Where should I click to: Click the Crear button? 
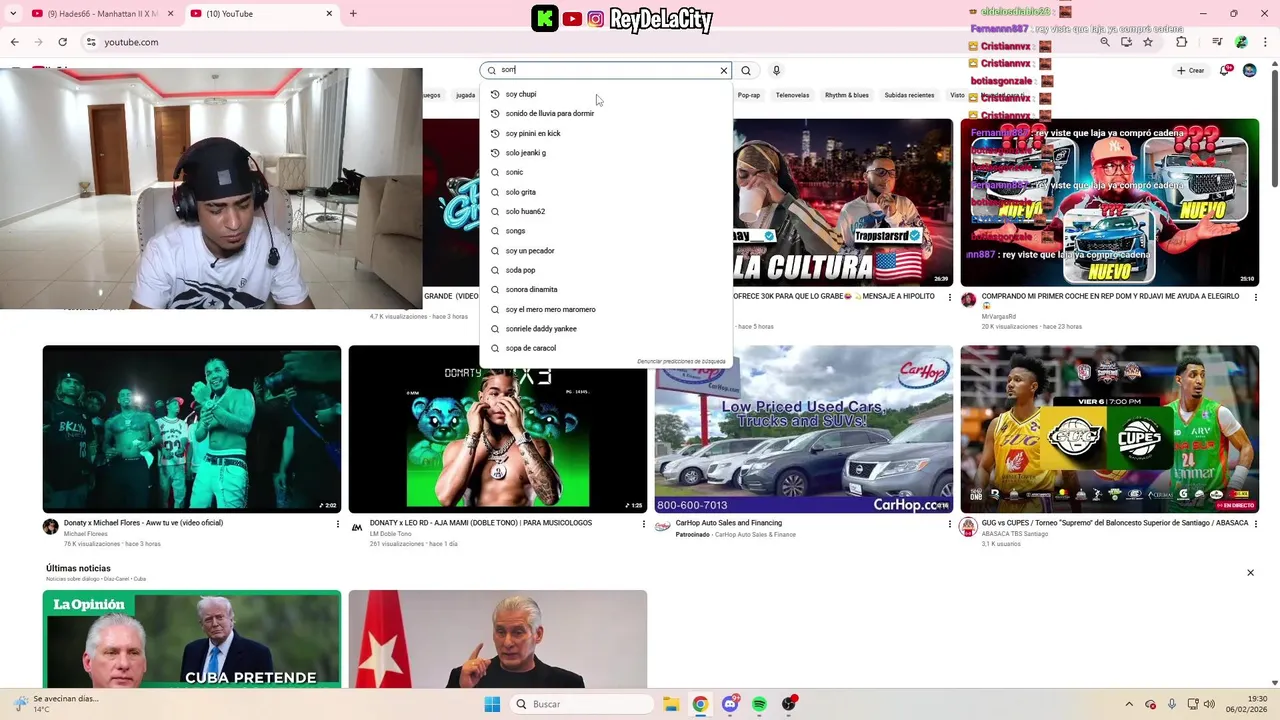point(1190,70)
